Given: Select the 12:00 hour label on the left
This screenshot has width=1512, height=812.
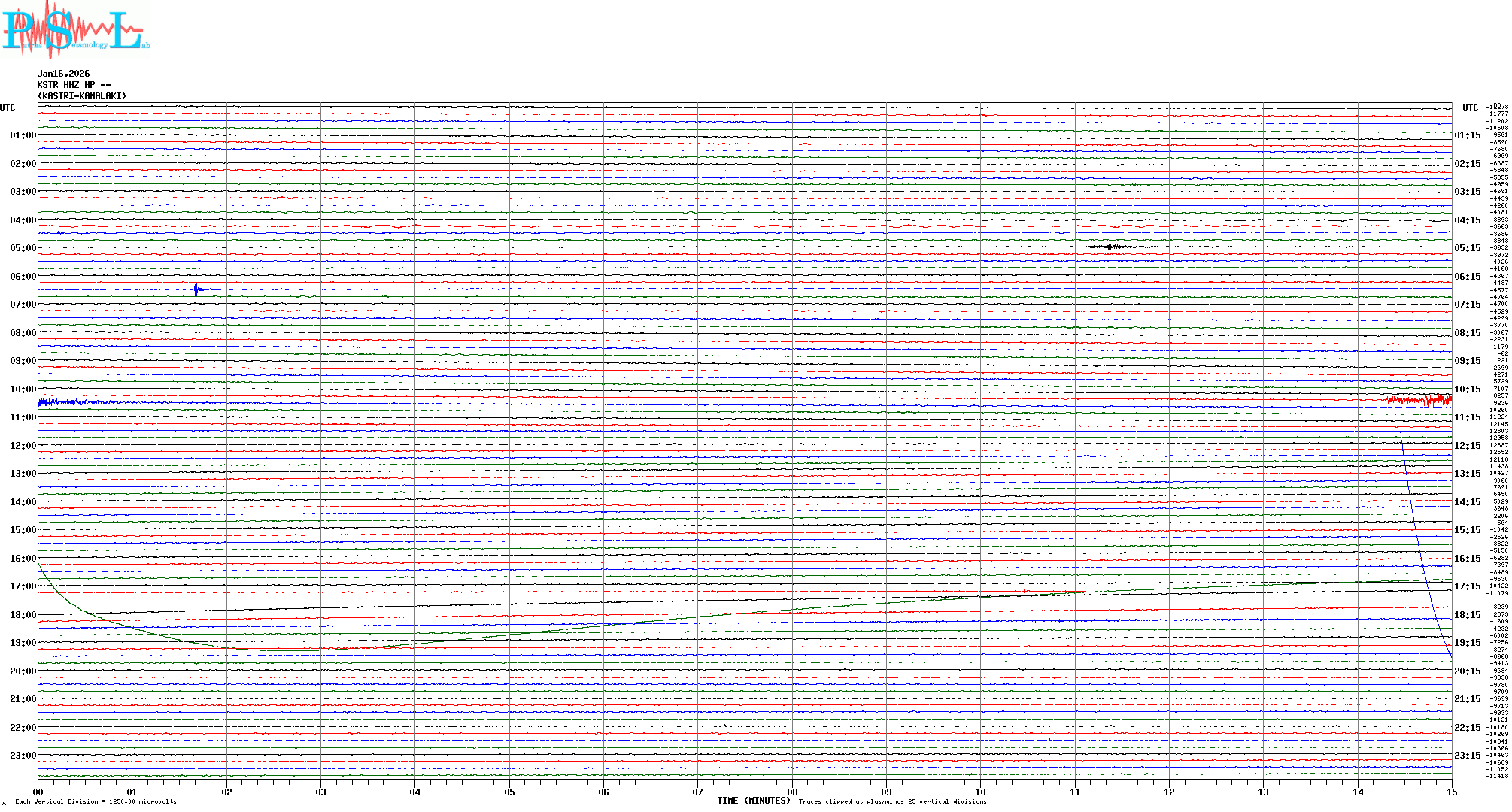Looking at the screenshot, I should point(23,446).
